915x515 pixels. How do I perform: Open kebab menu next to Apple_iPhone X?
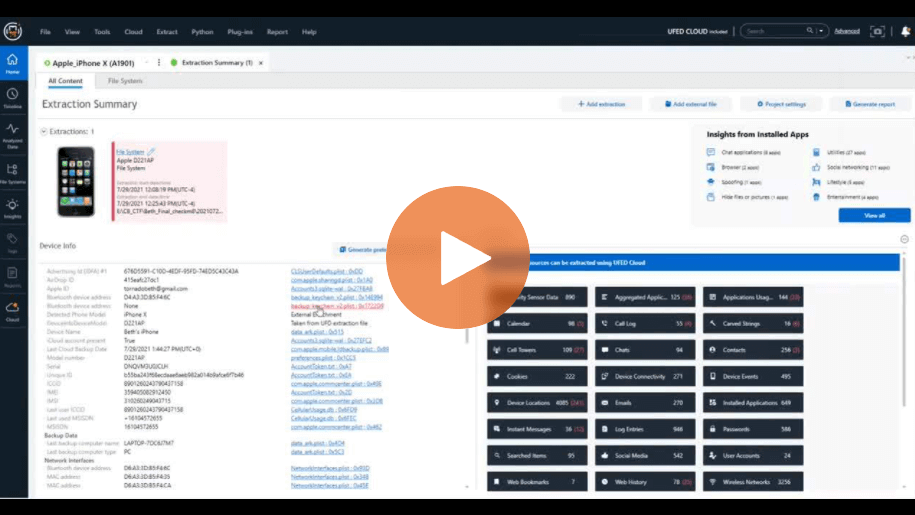click(x=159, y=63)
